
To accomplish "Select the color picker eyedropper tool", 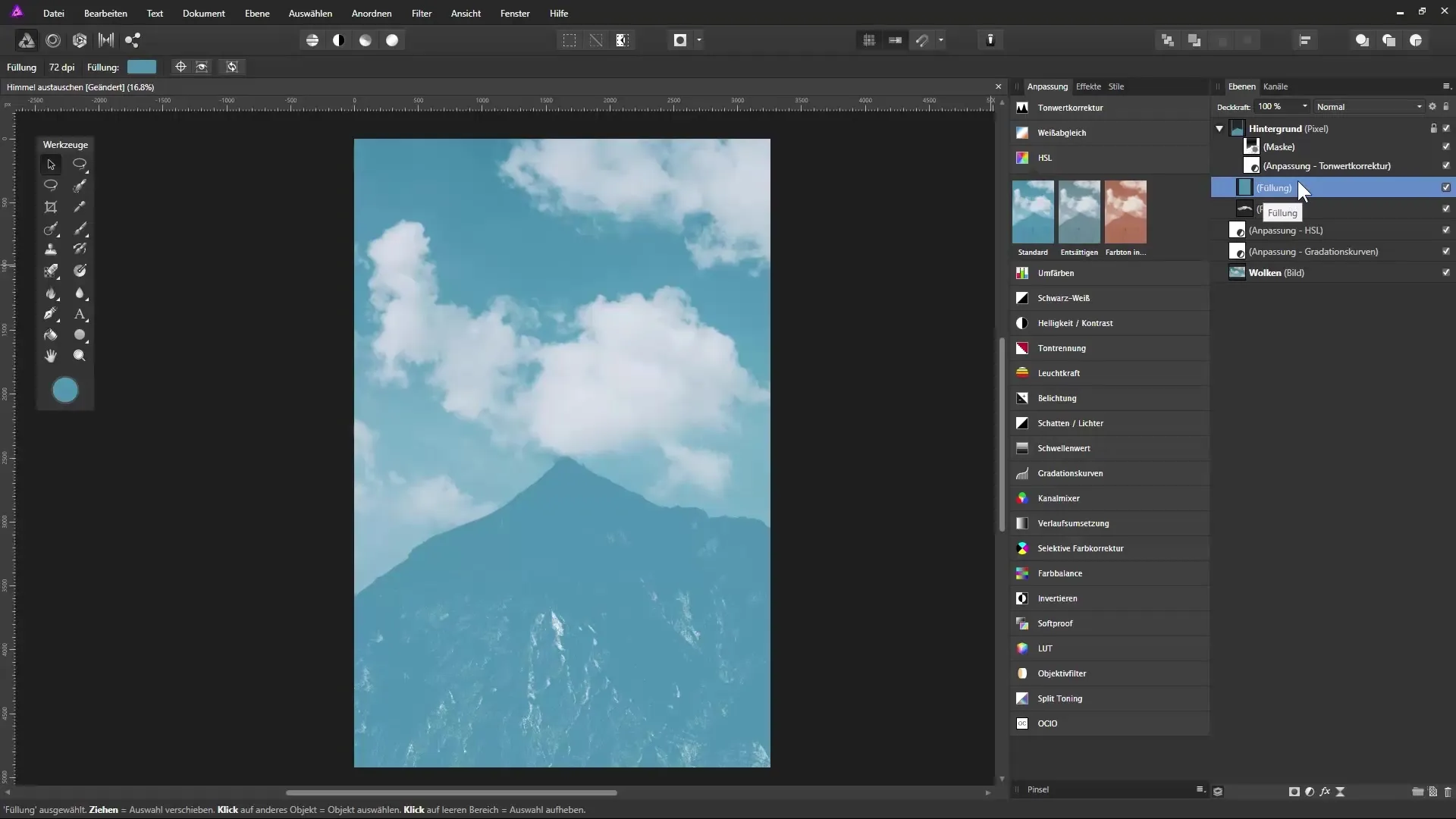I will click(80, 207).
